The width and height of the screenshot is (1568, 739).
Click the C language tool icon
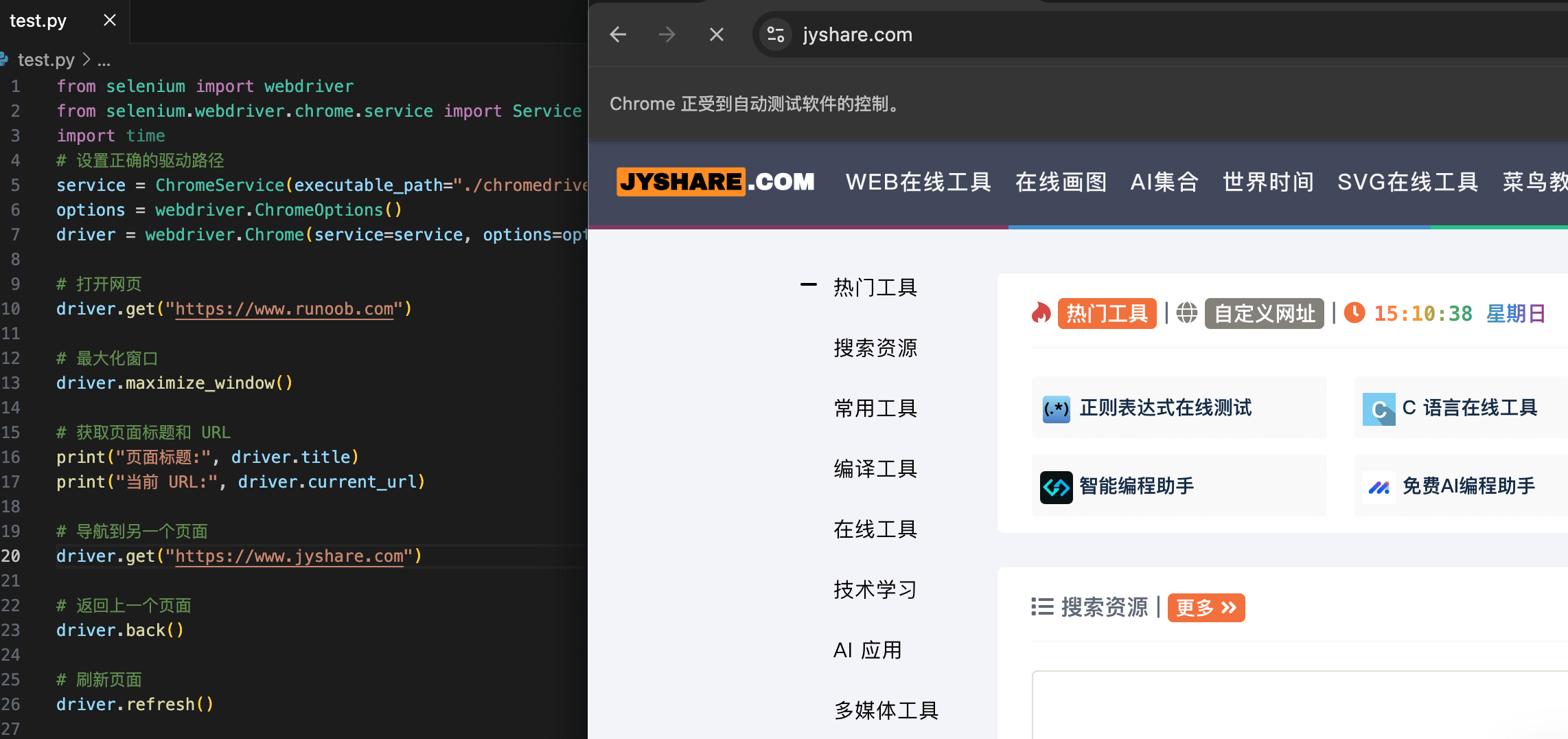click(1379, 409)
